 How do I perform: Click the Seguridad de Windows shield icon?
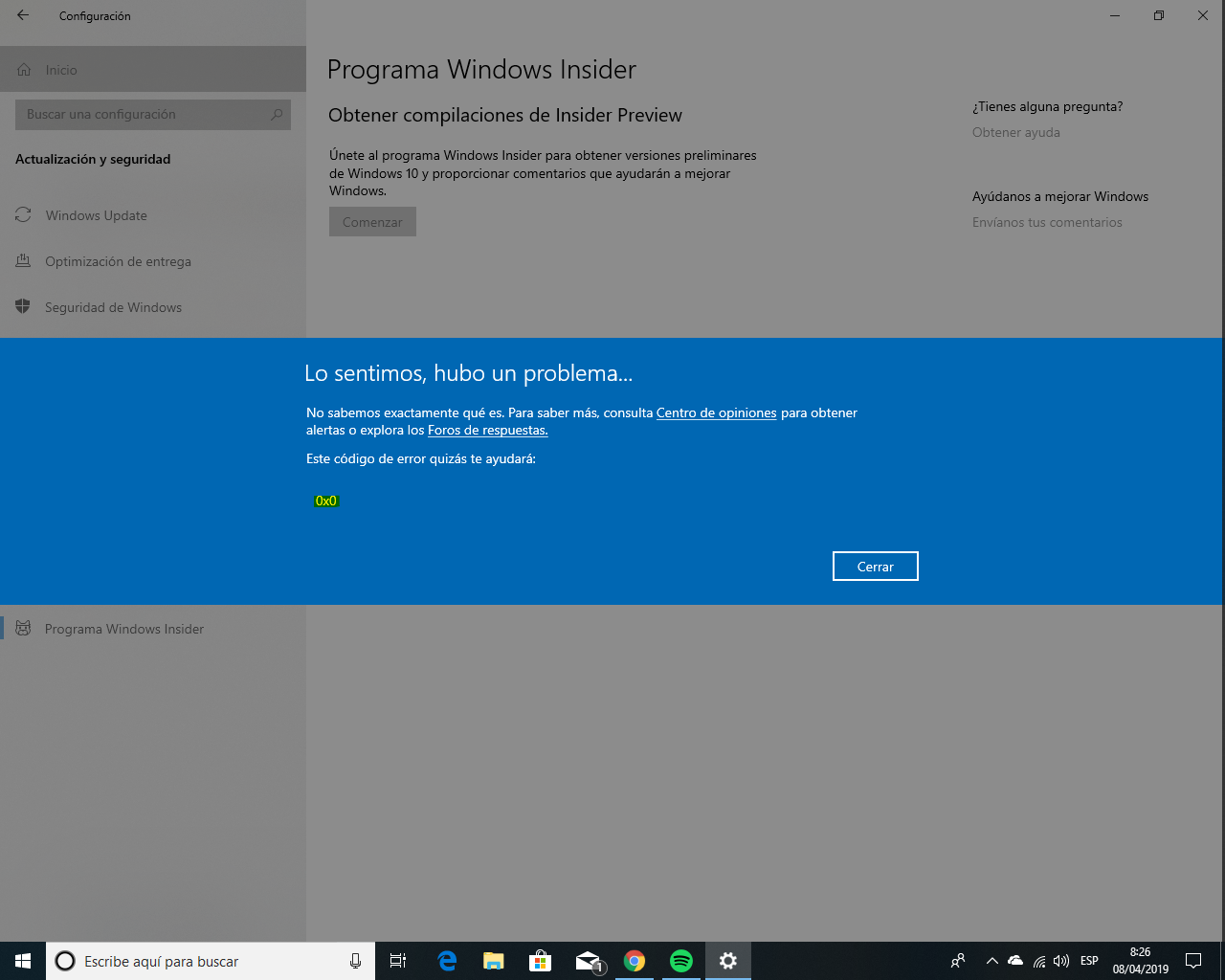click(x=23, y=306)
